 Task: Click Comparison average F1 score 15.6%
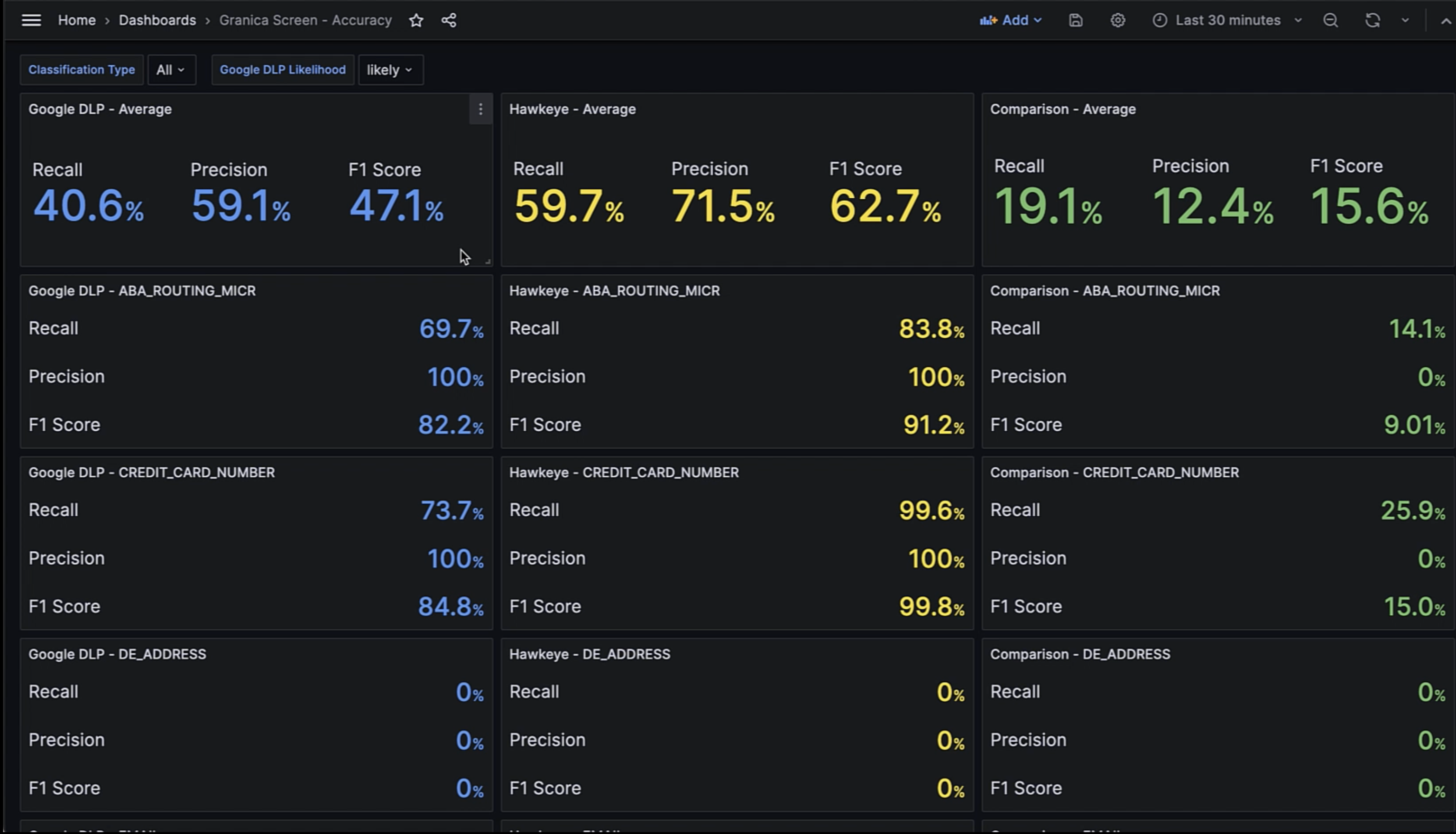(1370, 207)
